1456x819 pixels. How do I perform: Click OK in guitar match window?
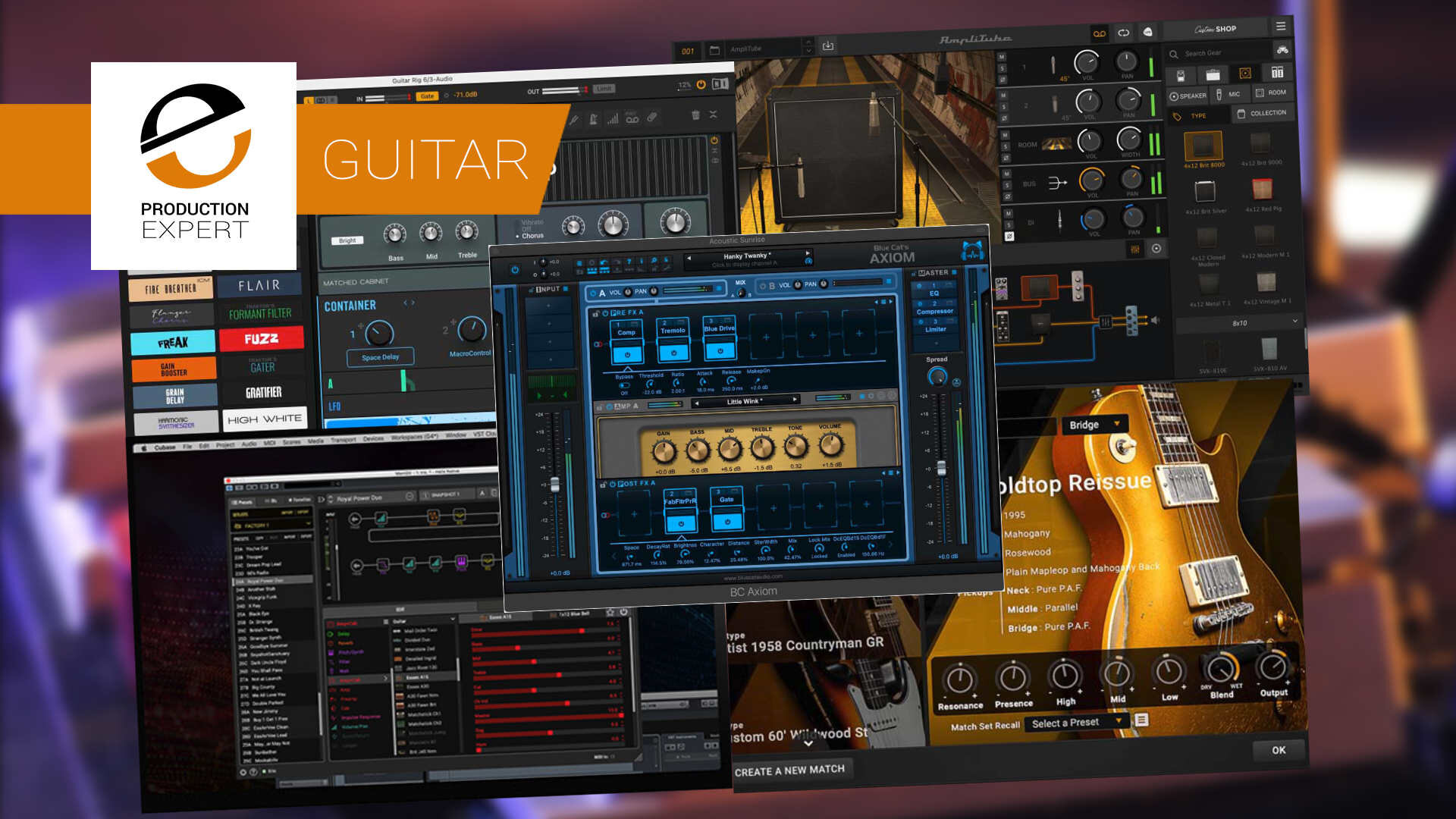click(x=1279, y=750)
